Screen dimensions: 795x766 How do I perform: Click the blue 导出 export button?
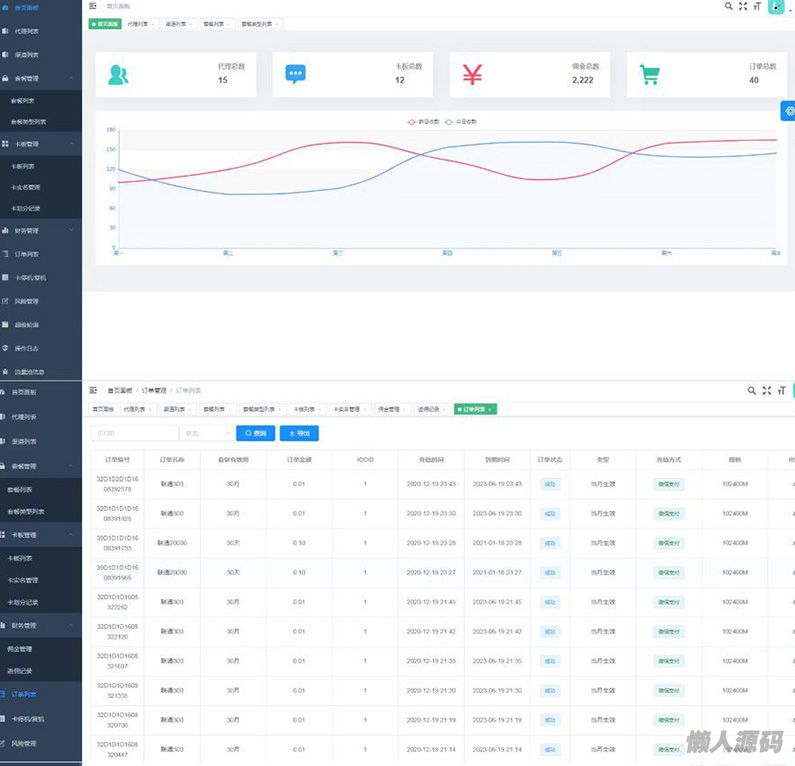point(298,433)
